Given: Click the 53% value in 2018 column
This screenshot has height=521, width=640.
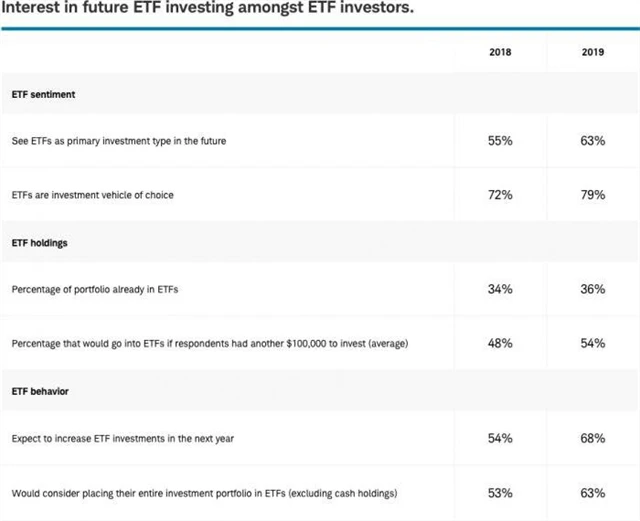Looking at the screenshot, I should coord(500,493).
